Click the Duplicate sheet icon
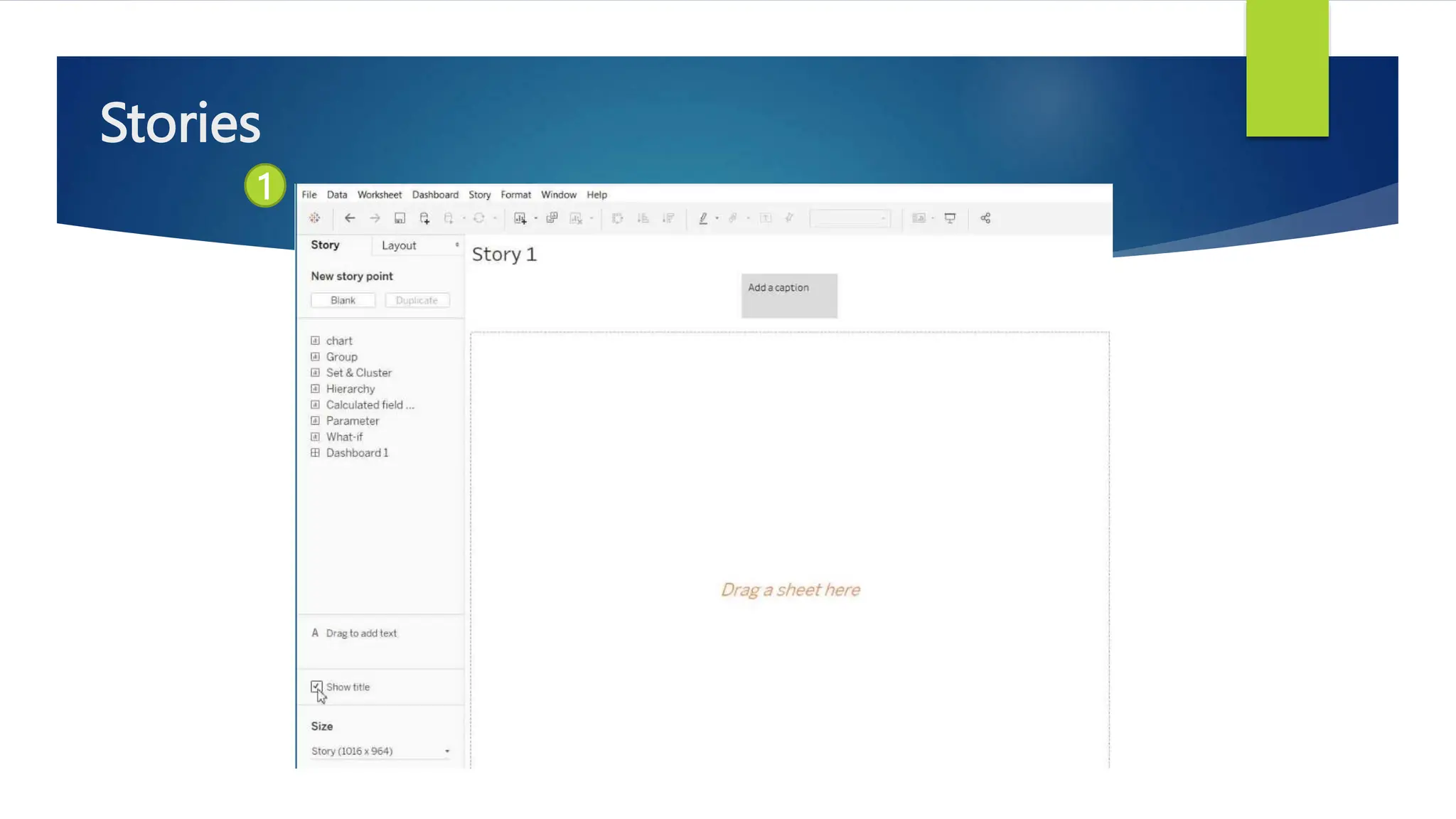The image size is (1456, 819). tap(552, 218)
